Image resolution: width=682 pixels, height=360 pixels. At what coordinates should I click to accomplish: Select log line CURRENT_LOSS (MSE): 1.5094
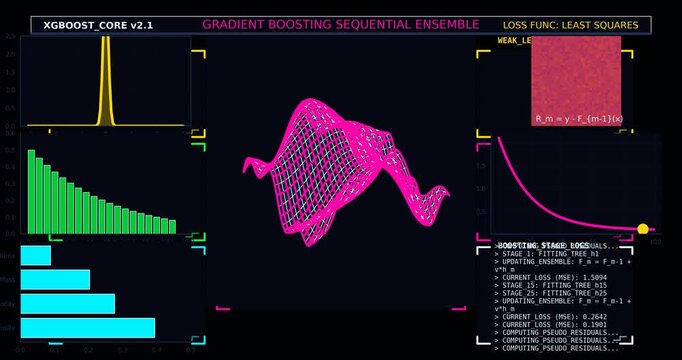(x=551, y=277)
